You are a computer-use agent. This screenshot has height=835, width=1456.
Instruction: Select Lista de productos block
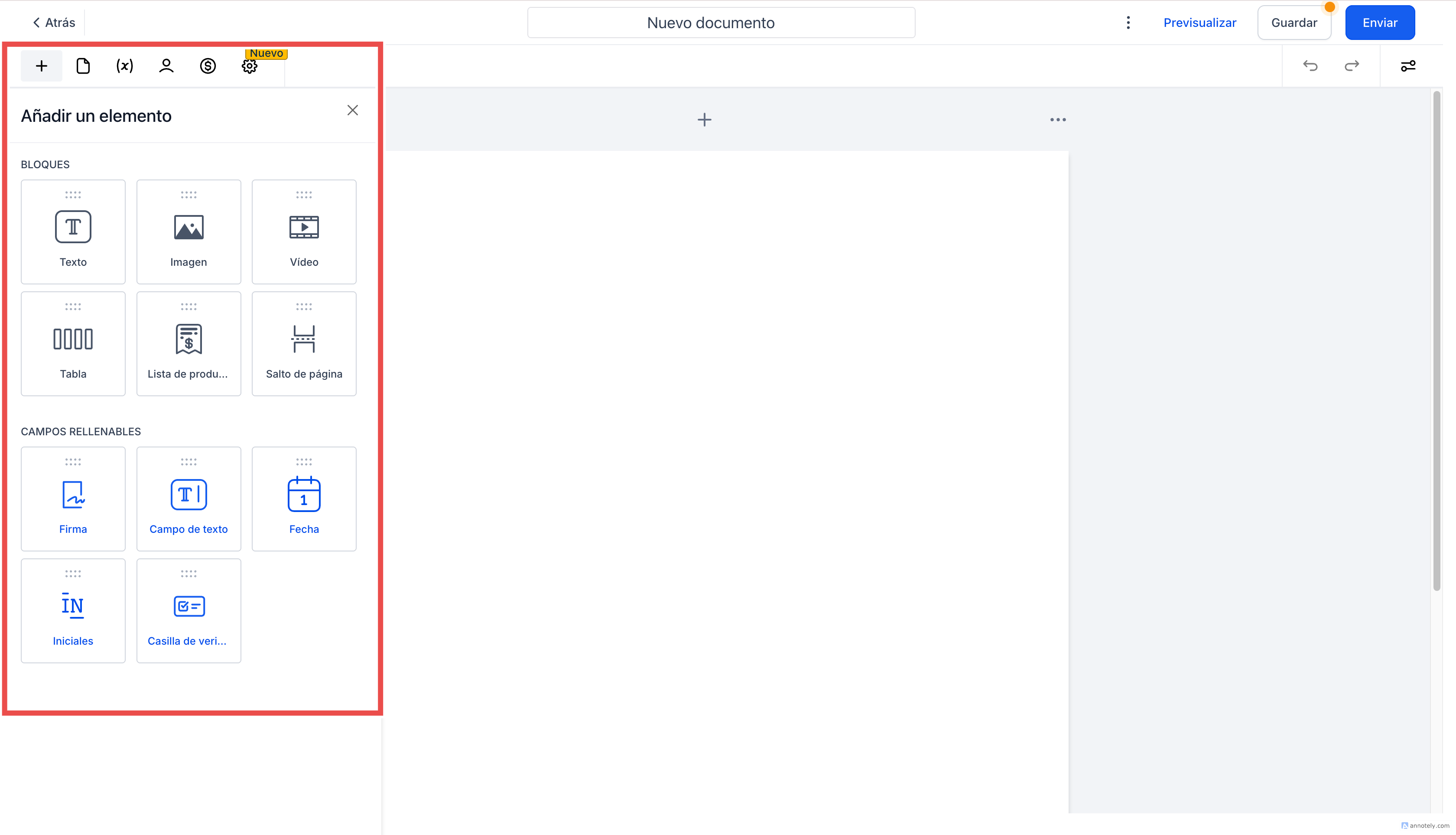click(188, 343)
